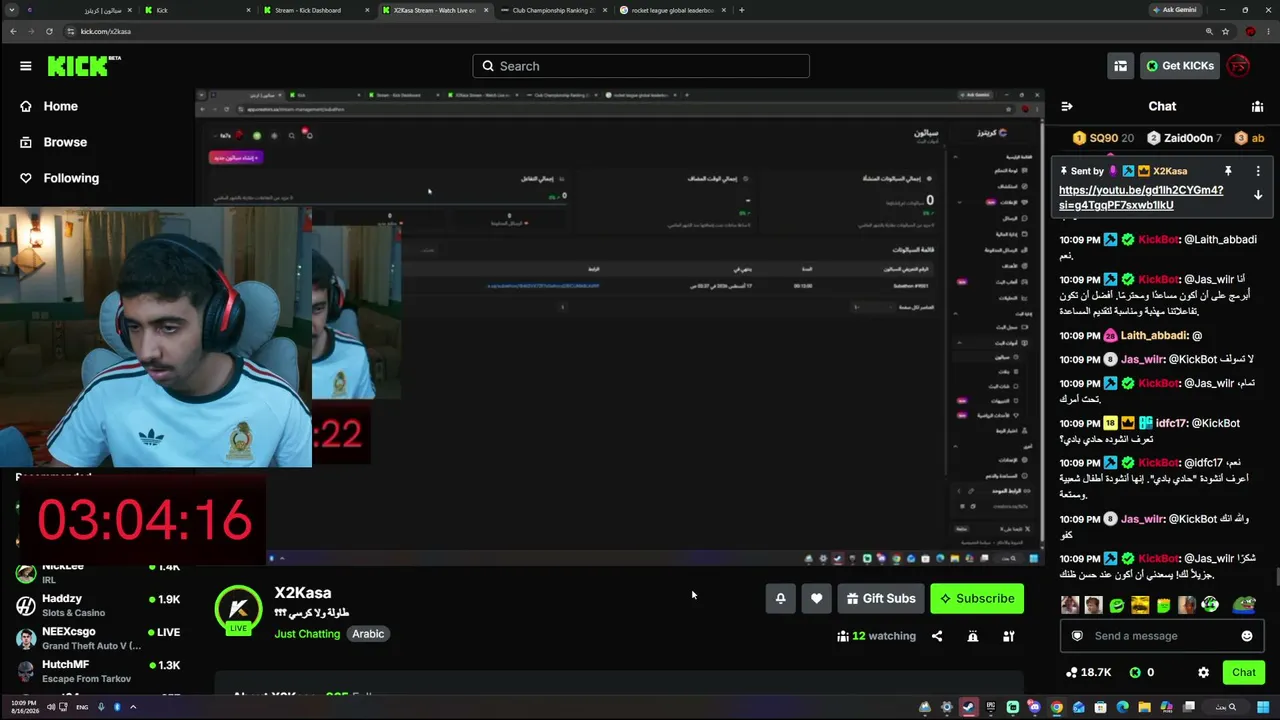
Task: Switch to the rocket league global leaderboard tab
Action: (x=672, y=10)
